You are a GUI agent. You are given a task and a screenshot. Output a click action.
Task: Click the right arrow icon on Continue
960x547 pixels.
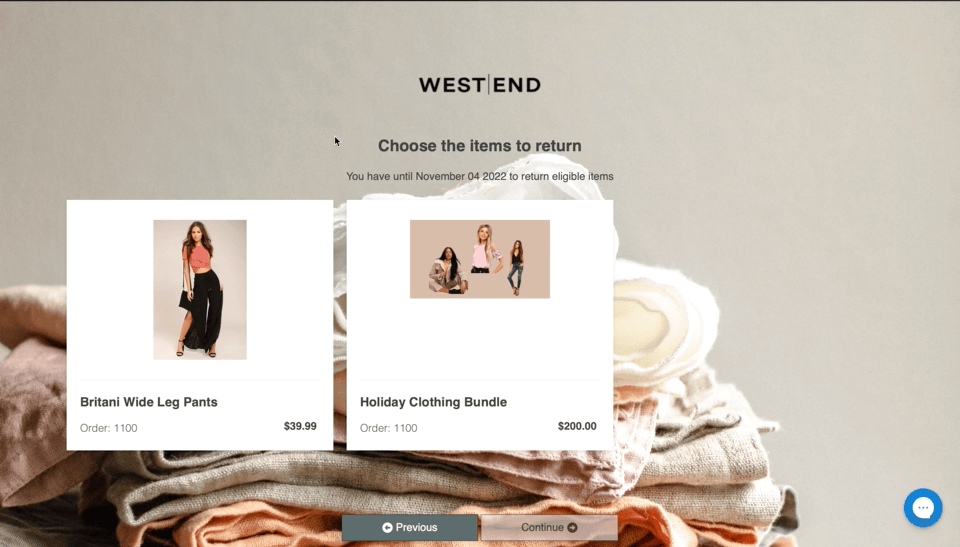point(572,527)
